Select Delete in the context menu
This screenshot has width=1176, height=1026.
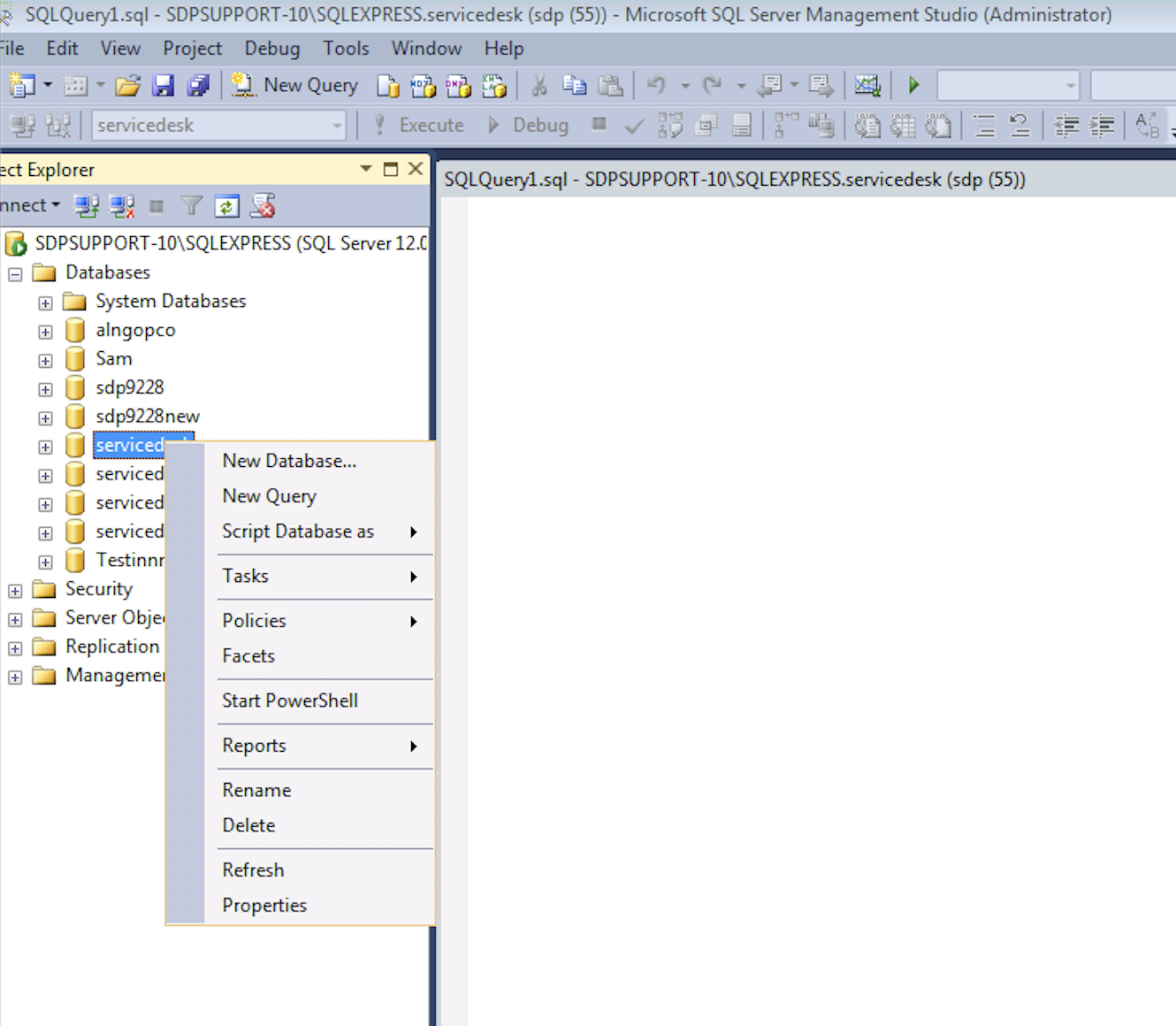click(x=248, y=825)
